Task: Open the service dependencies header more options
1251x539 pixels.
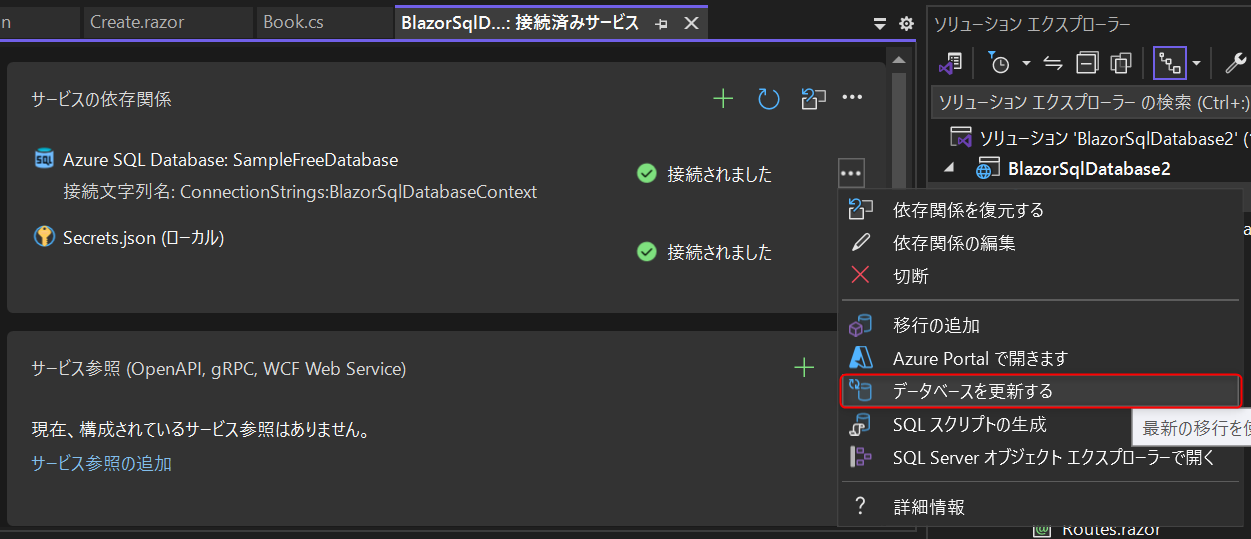Action: pos(852,98)
